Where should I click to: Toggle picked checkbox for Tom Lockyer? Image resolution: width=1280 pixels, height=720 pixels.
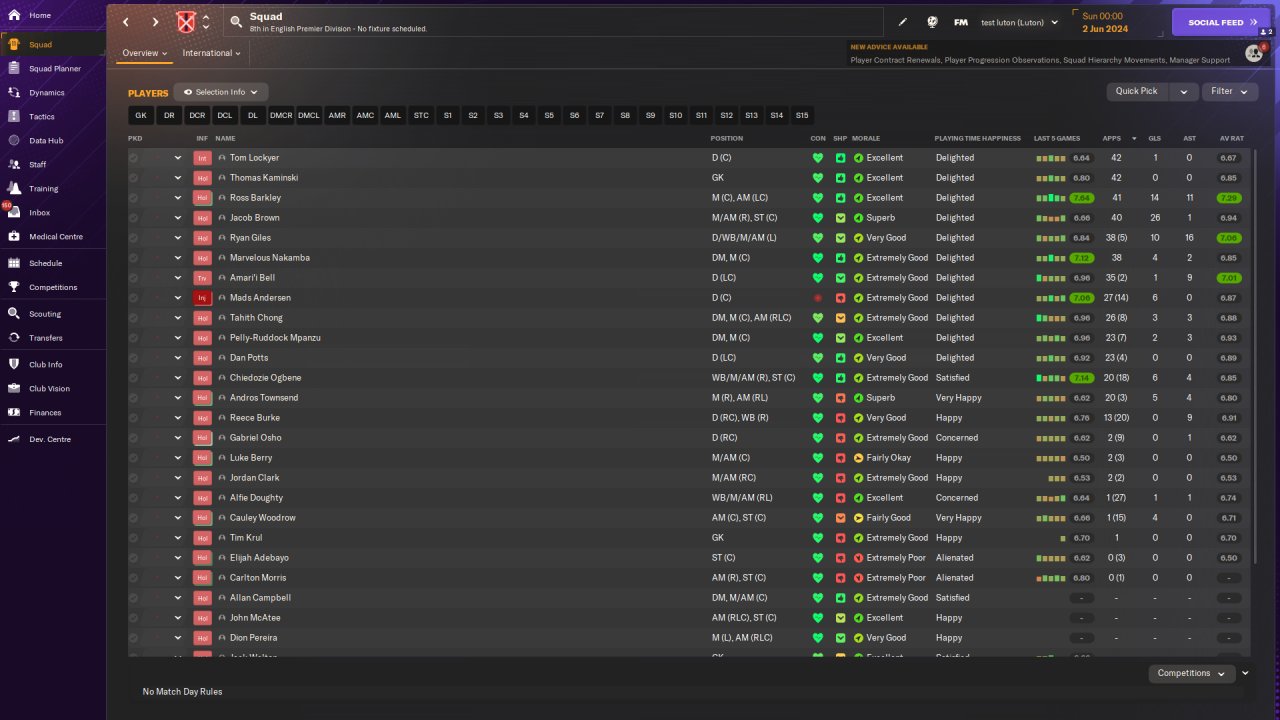coord(133,158)
